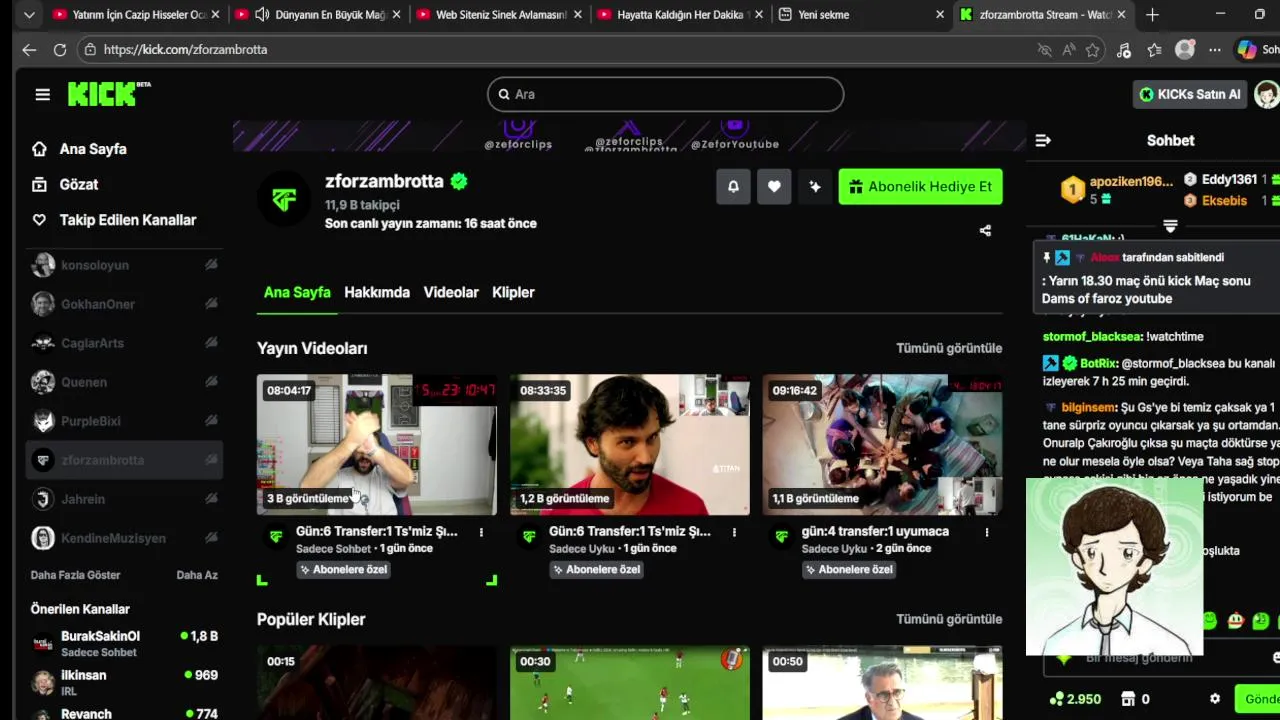
Task: Click the browser back arrow
Action: click(x=29, y=49)
